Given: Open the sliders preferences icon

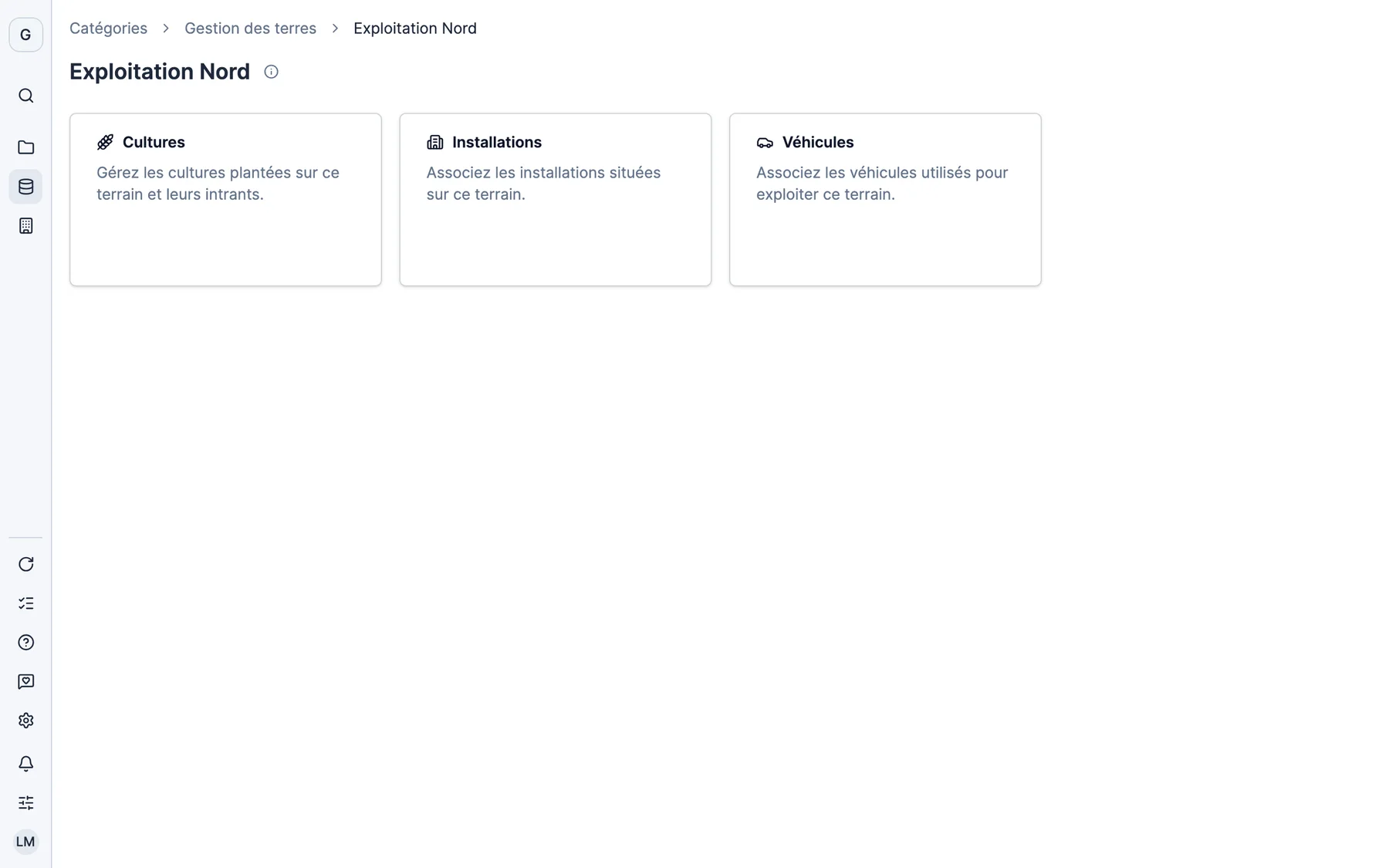Looking at the screenshot, I should point(25,803).
